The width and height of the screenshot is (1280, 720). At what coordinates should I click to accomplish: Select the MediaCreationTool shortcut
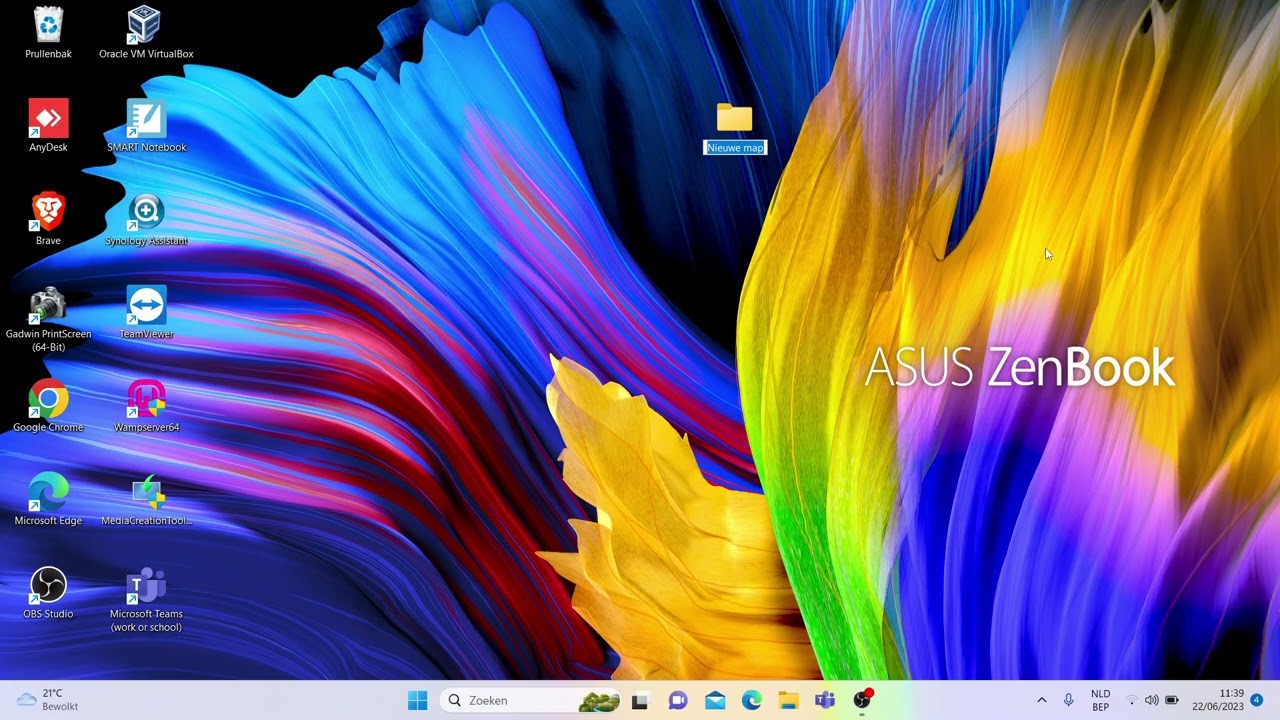pos(146,499)
